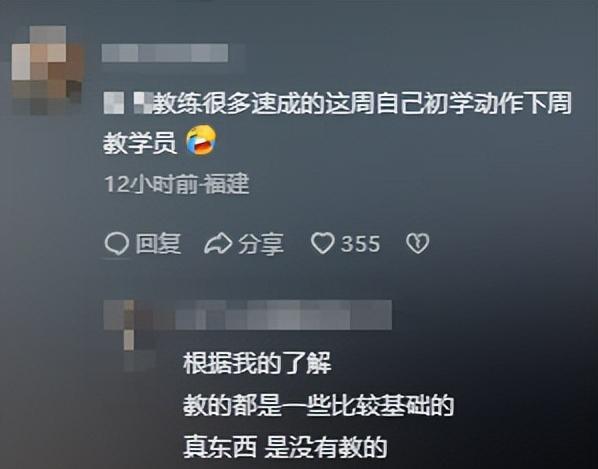Screen dimensions: 598x469
Task: Like the comment with the heart icon
Action: pyautogui.click(x=323, y=243)
